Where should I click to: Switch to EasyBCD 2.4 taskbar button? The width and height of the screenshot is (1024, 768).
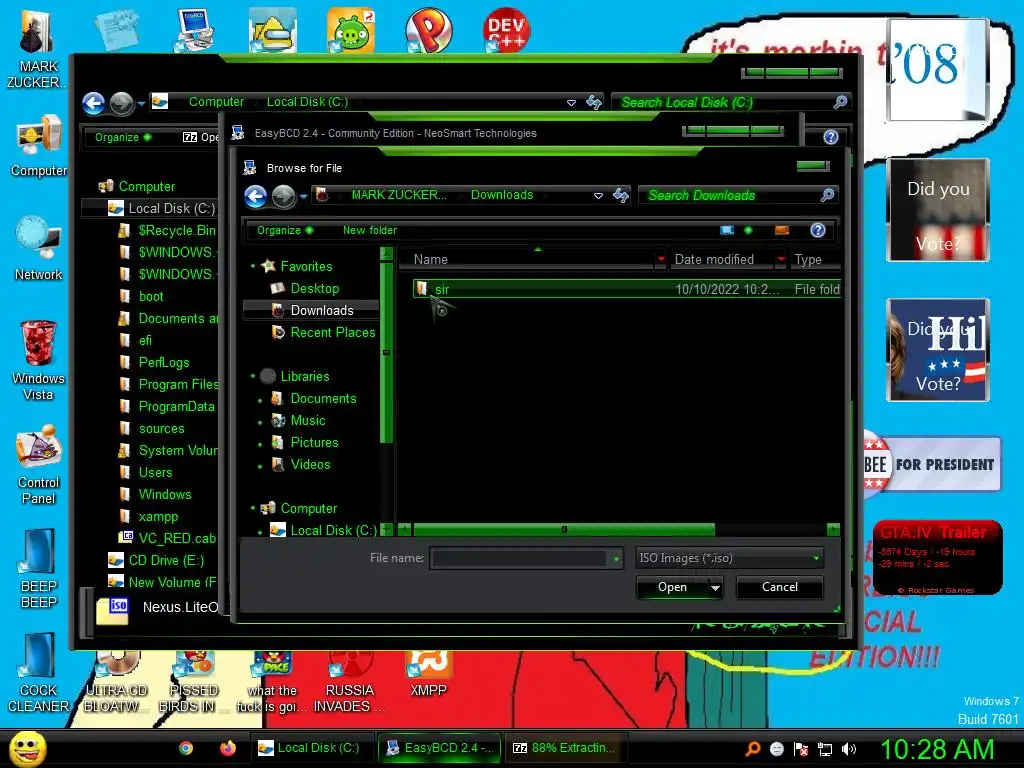tap(441, 748)
